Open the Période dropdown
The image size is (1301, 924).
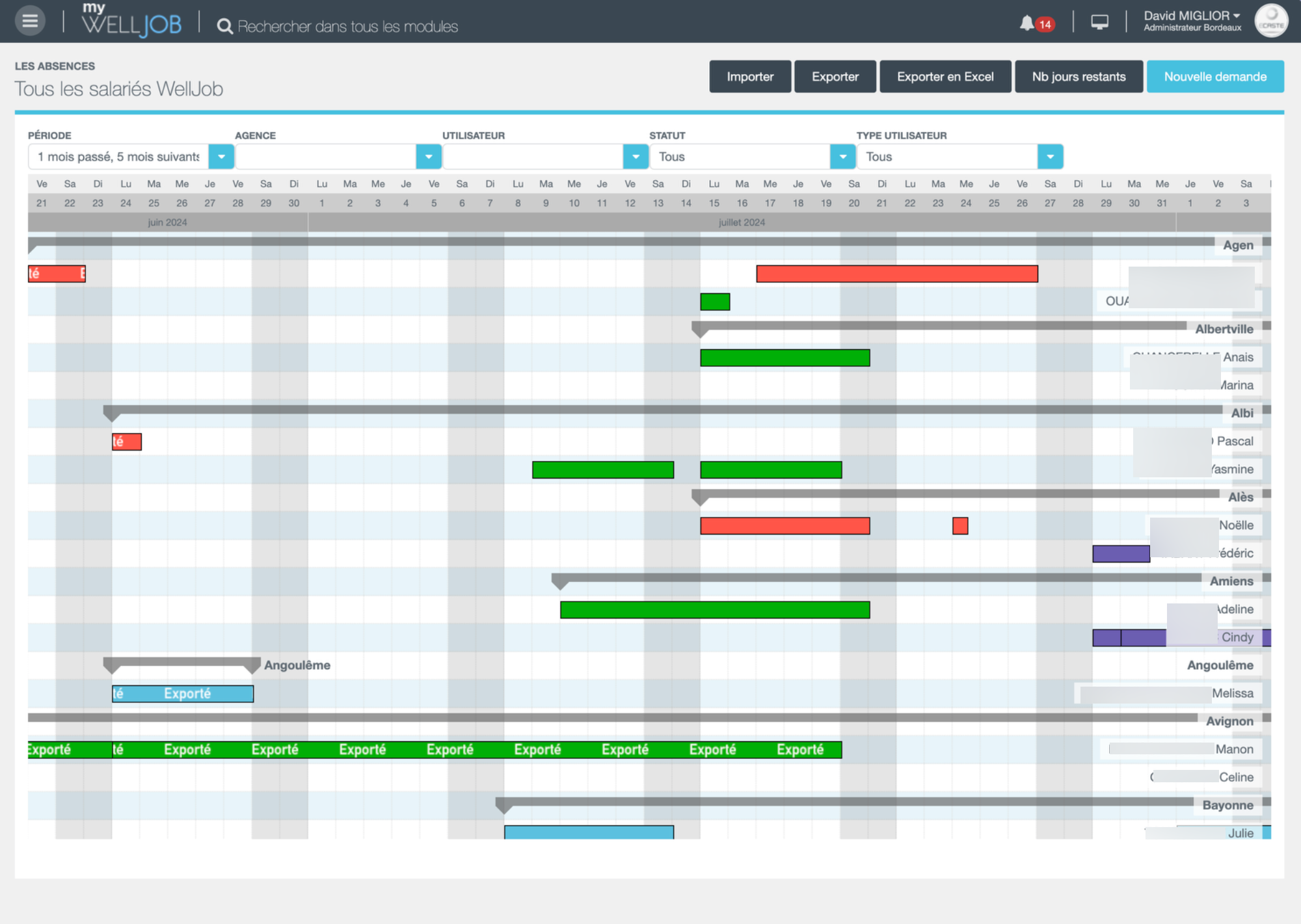tap(221, 157)
